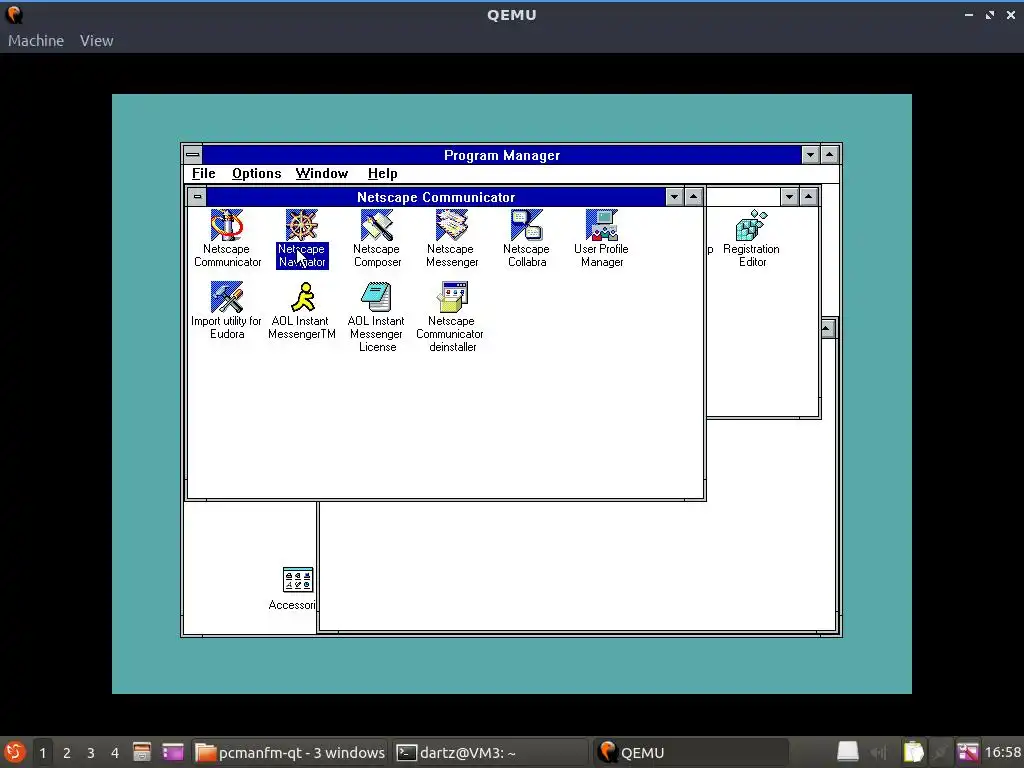Viewport: 1024px width, 768px height.
Task: Switch to workspace 3 in the taskbar
Action: (x=91, y=753)
